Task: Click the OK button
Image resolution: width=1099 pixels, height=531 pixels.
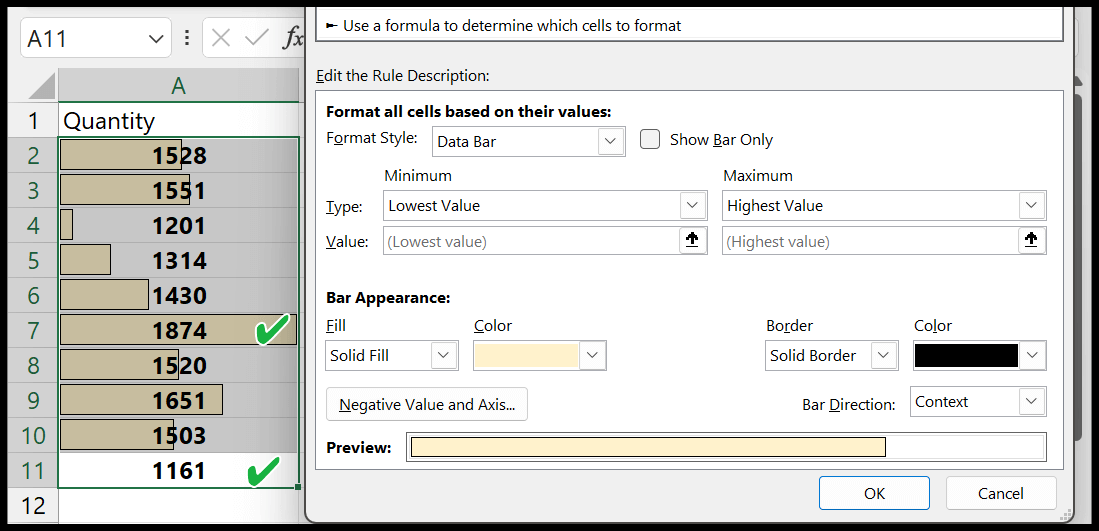Action: coord(874,493)
